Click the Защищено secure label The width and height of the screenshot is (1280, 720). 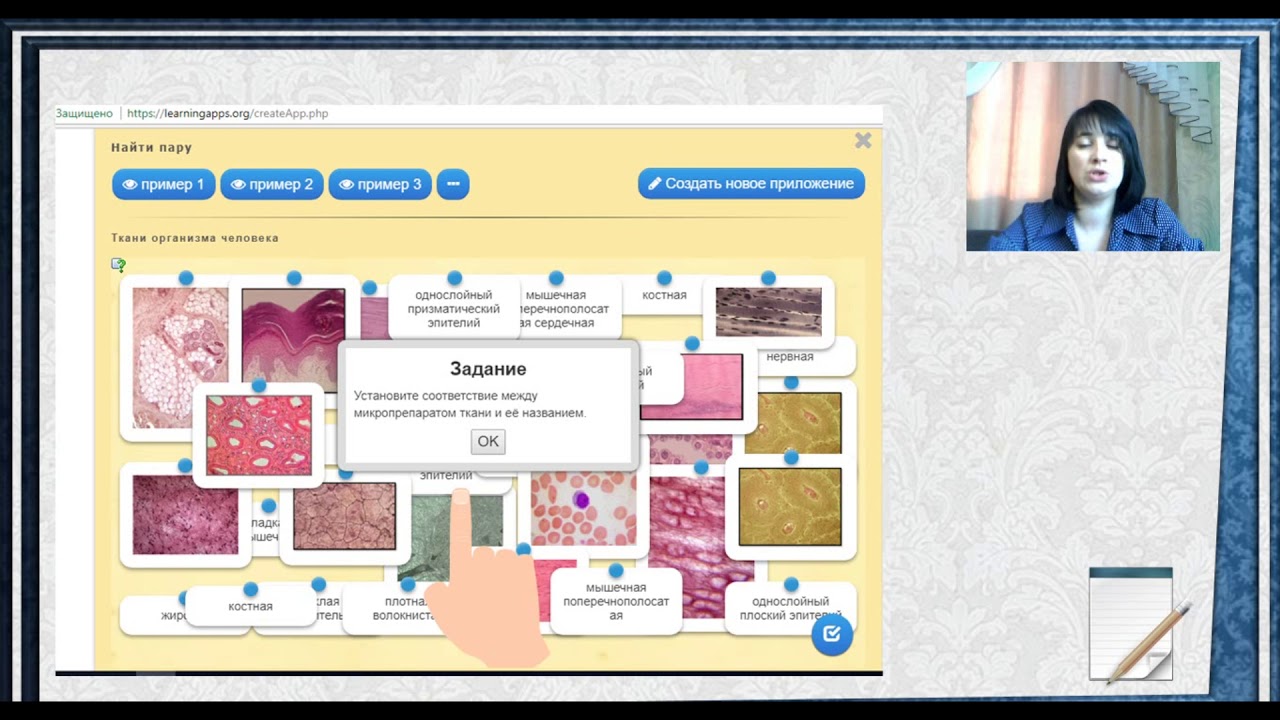click(x=84, y=113)
